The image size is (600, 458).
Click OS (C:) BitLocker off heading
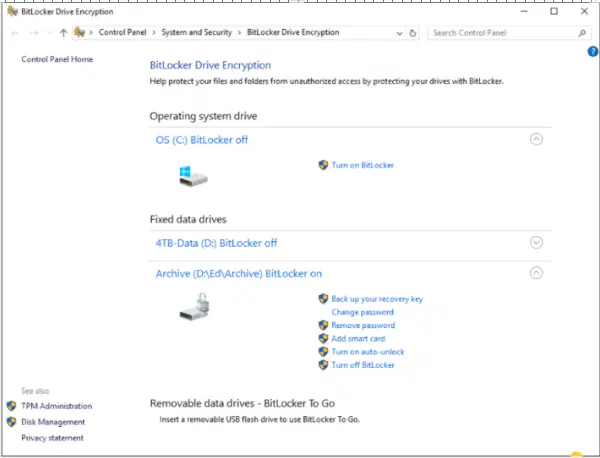[x=202, y=140]
